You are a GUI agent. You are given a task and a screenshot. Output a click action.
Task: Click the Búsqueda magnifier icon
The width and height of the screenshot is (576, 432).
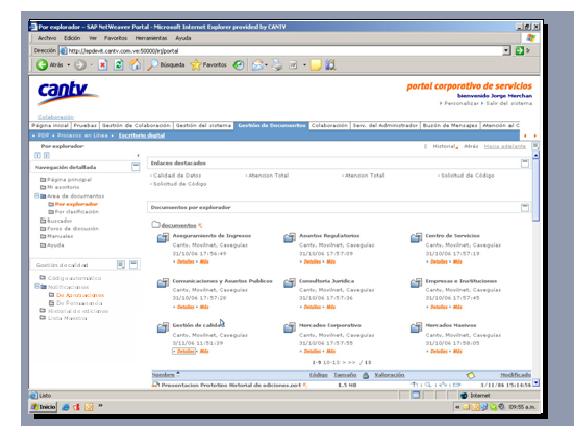[152, 65]
